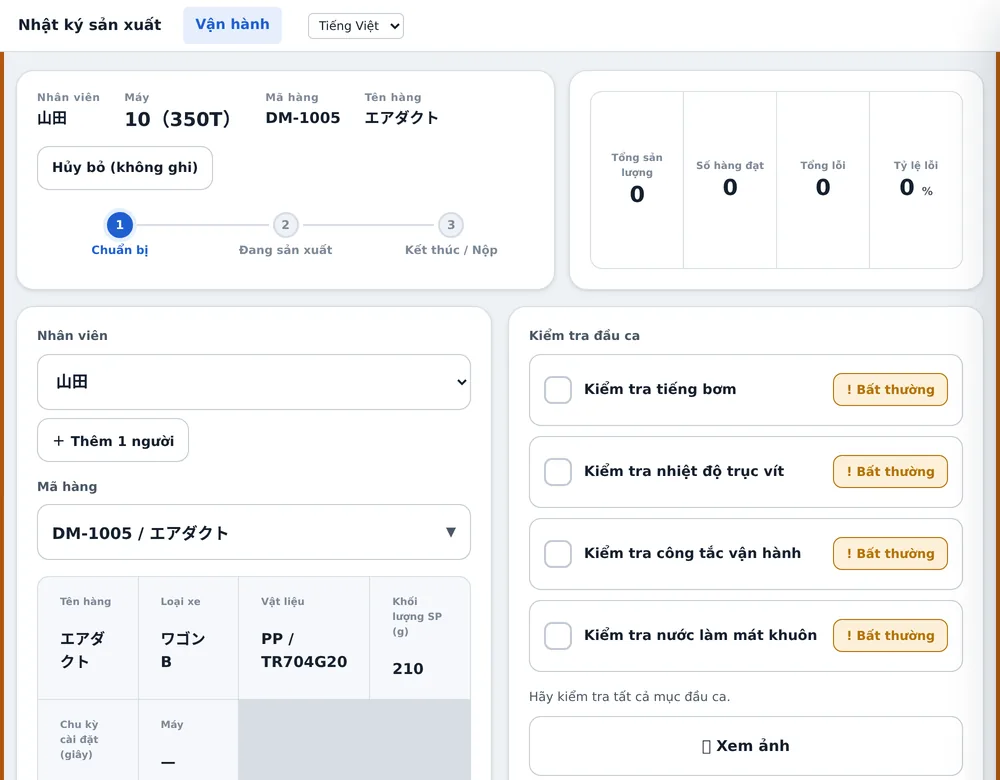Check Kiểm tra nhiệt độ trục vít checkbox

557,472
